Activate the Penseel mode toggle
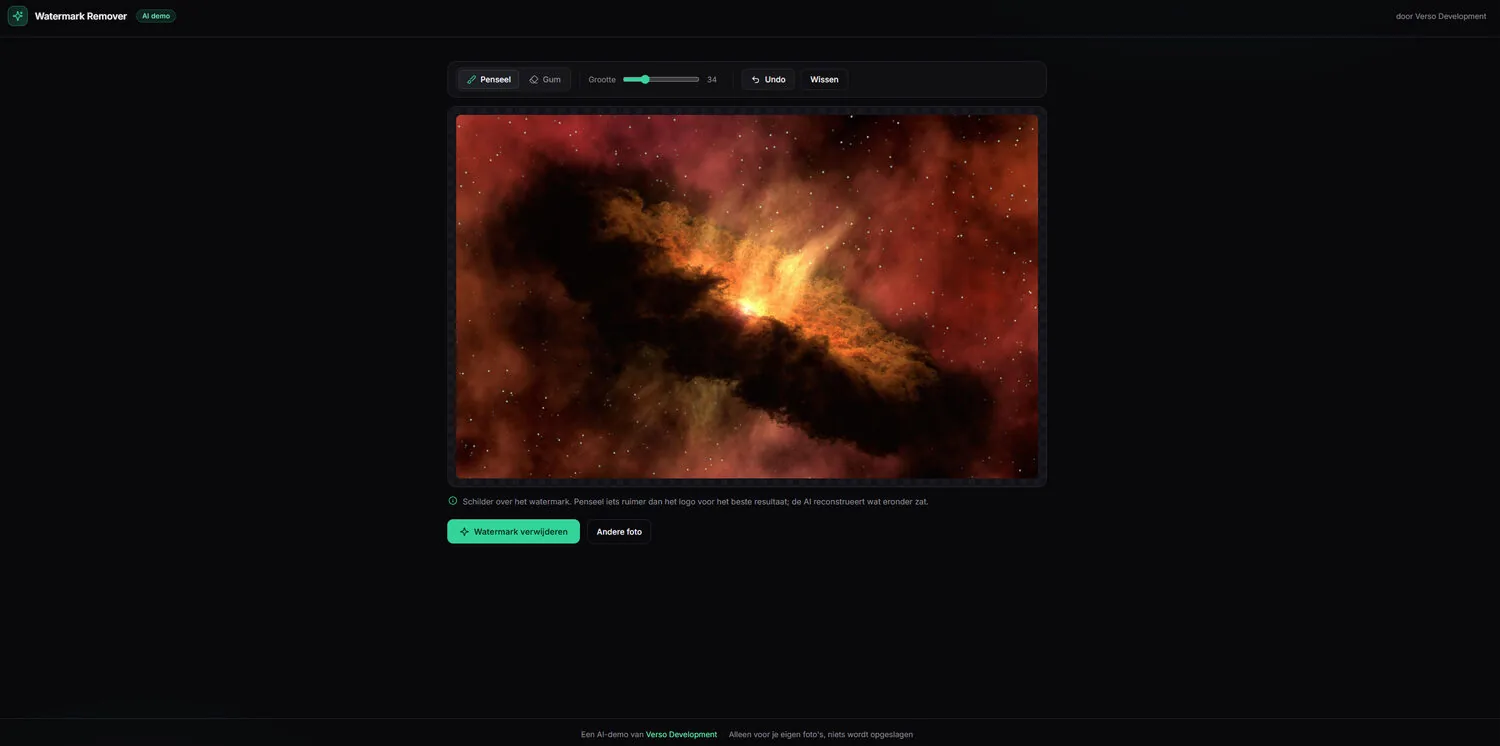Screen dimensions: 1500x746 click(489, 80)
